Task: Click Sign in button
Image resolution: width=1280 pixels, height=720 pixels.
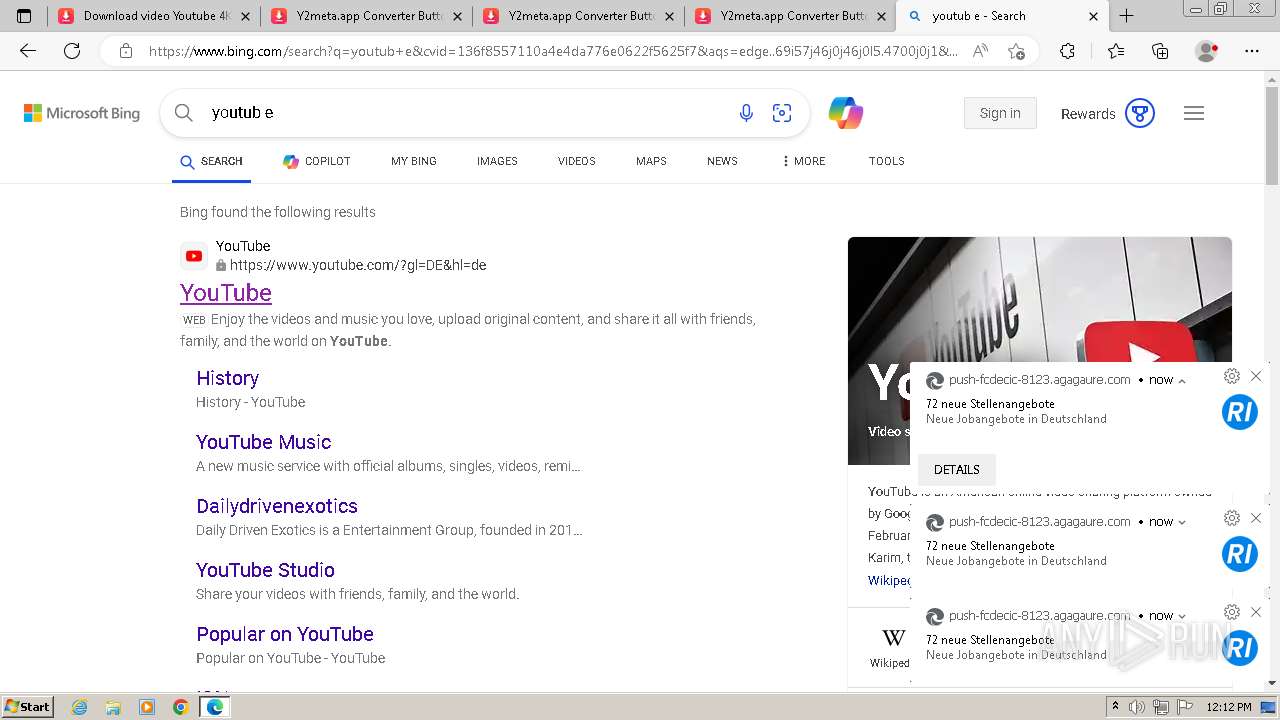Action: [1000, 113]
